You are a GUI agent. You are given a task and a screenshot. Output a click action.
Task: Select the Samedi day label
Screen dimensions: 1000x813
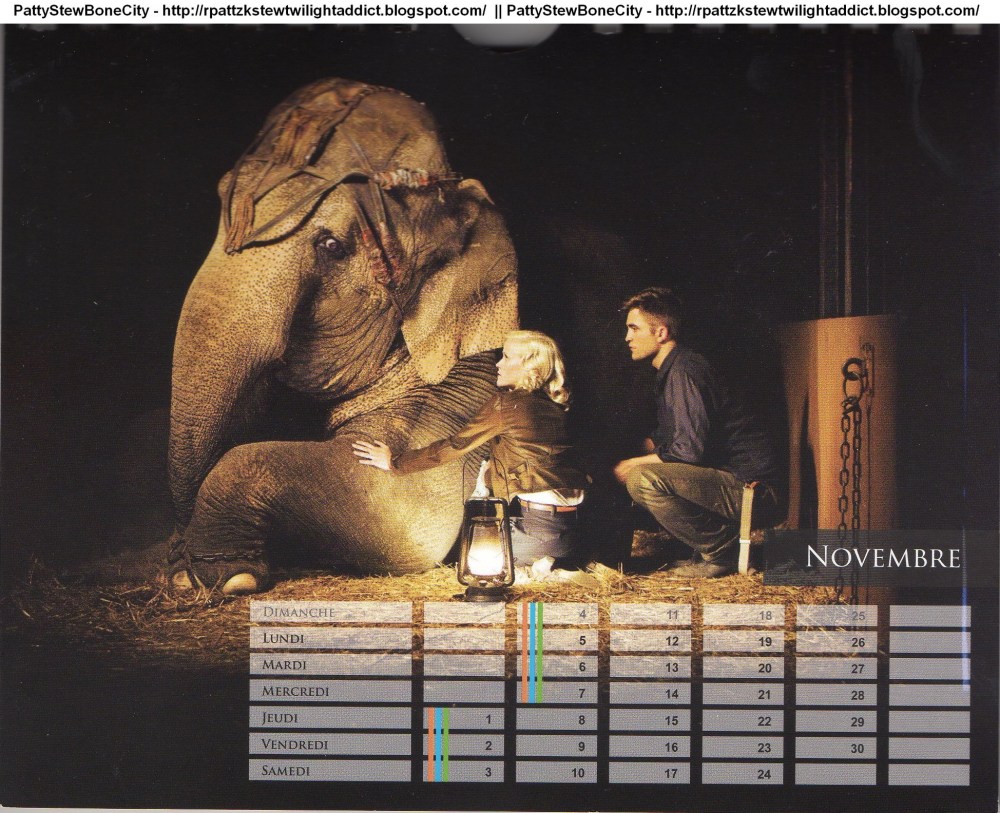tap(330, 771)
